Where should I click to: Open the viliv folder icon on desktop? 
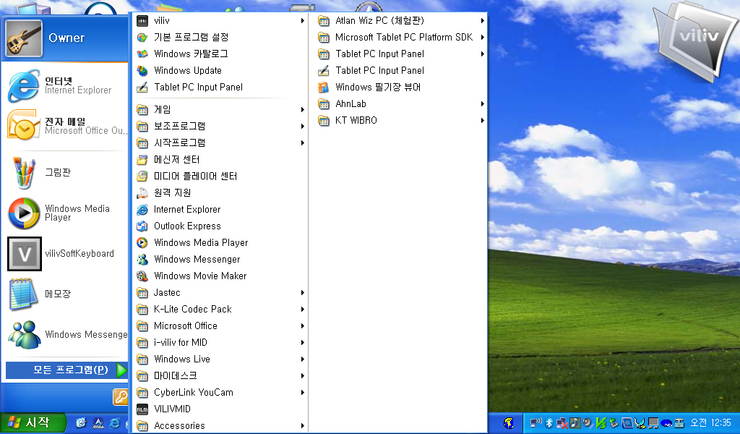pyautogui.click(x=696, y=40)
